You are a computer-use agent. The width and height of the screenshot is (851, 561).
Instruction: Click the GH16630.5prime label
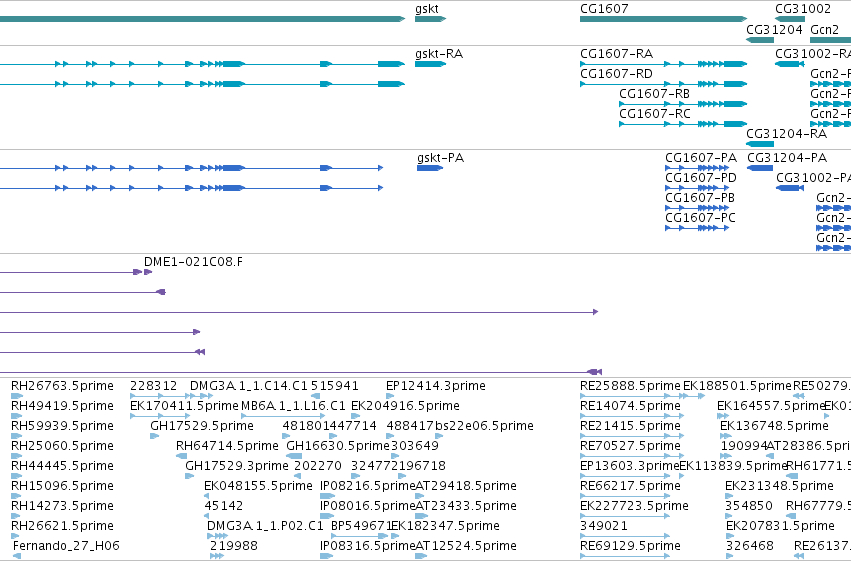point(338,446)
